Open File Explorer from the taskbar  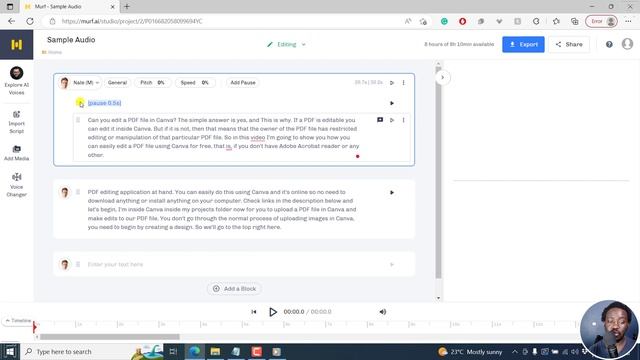(215, 351)
